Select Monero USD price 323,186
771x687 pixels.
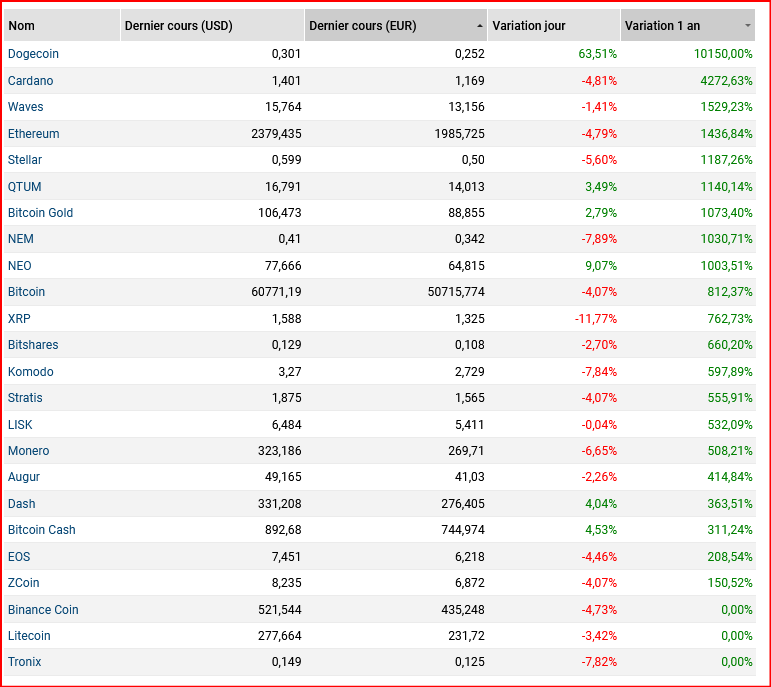(279, 451)
